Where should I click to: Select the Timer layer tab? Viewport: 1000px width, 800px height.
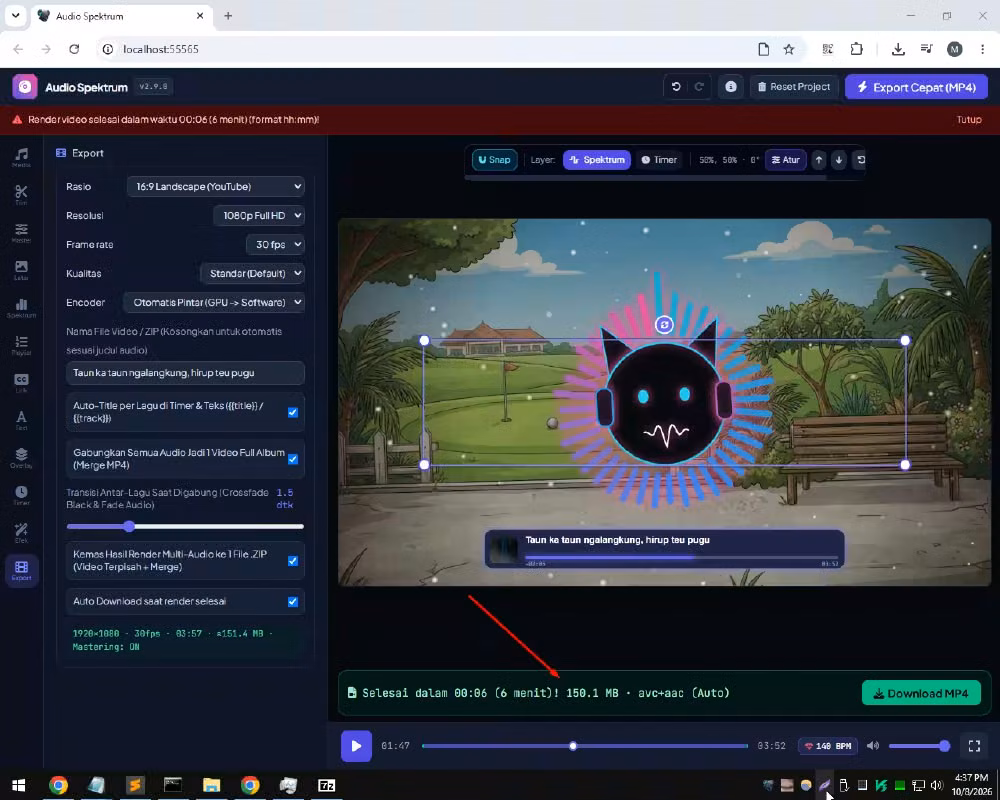point(659,160)
